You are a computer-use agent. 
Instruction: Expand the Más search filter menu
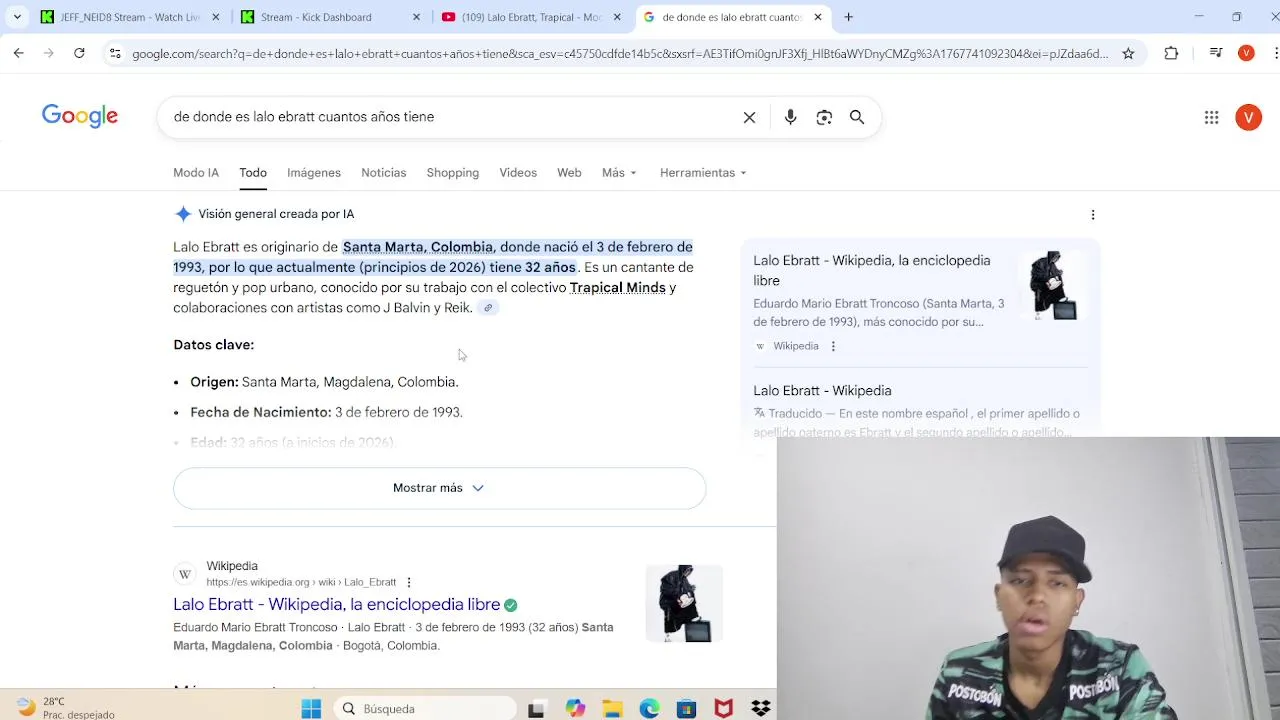click(x=619, y=173)
